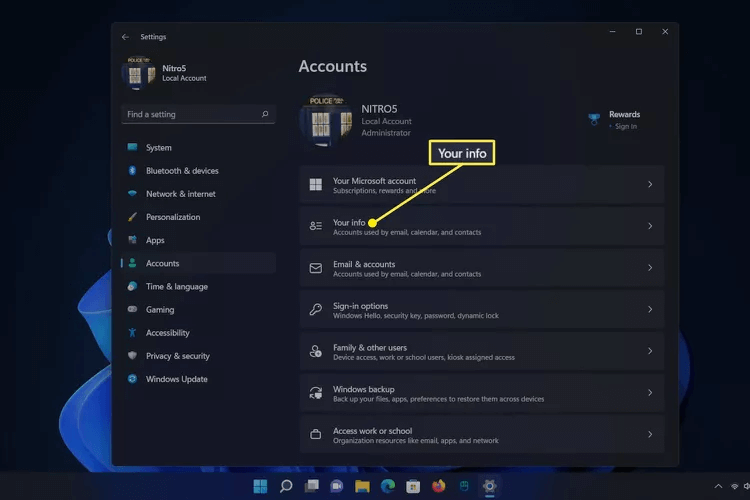Expand Family & other users chevron
Image resolution: width=750 pixels, height=500 pixels.
click(x=650, y=351)
